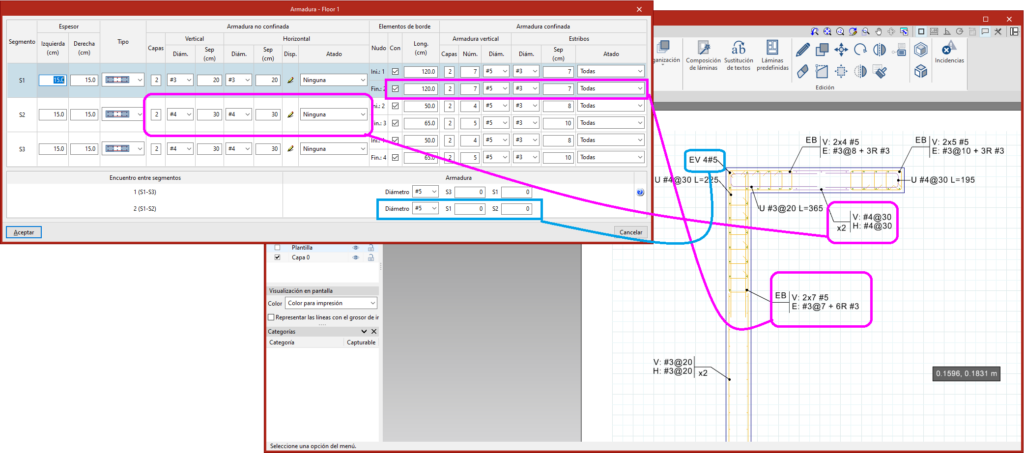Screen dimensions: 1024x453
Task: Toggle Con checkbox for Ini.: 2 row
Action: pyautogui.click(x=395, y=105)
